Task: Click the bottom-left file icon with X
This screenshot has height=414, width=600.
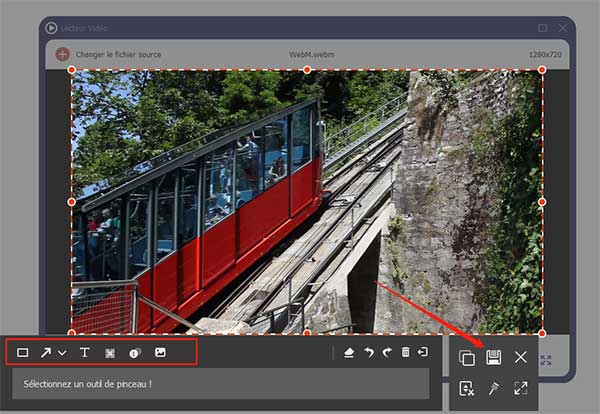Action: tap(466, 388)
